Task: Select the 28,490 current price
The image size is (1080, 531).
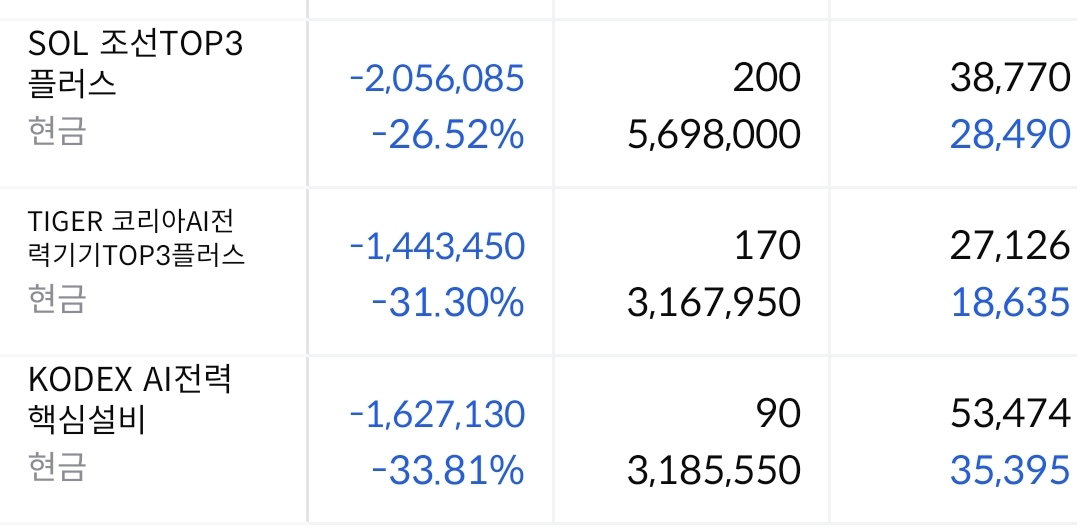Action: click(1010, 135)
